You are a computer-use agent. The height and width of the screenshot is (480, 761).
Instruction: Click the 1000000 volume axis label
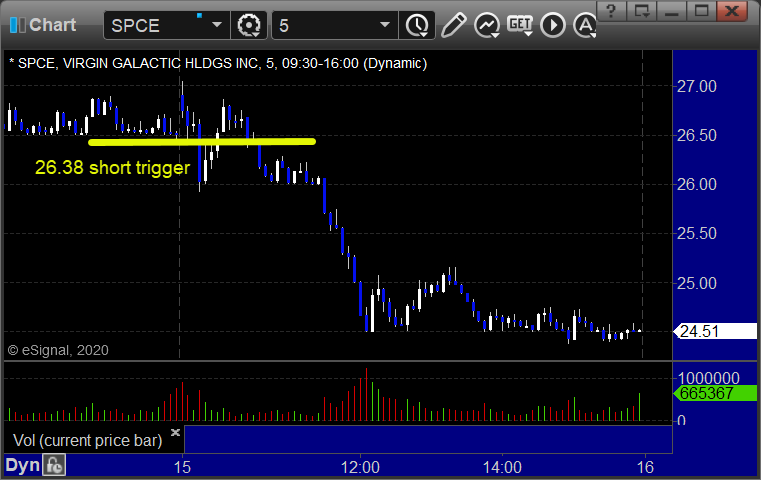point(709,378)
